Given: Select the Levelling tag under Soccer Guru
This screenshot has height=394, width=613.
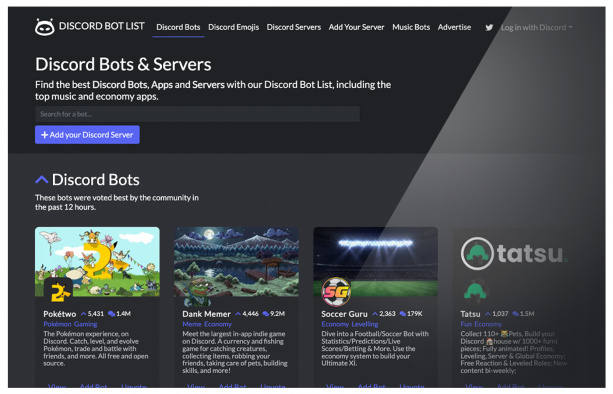Looking at the screenshot, I should (365, 324).
